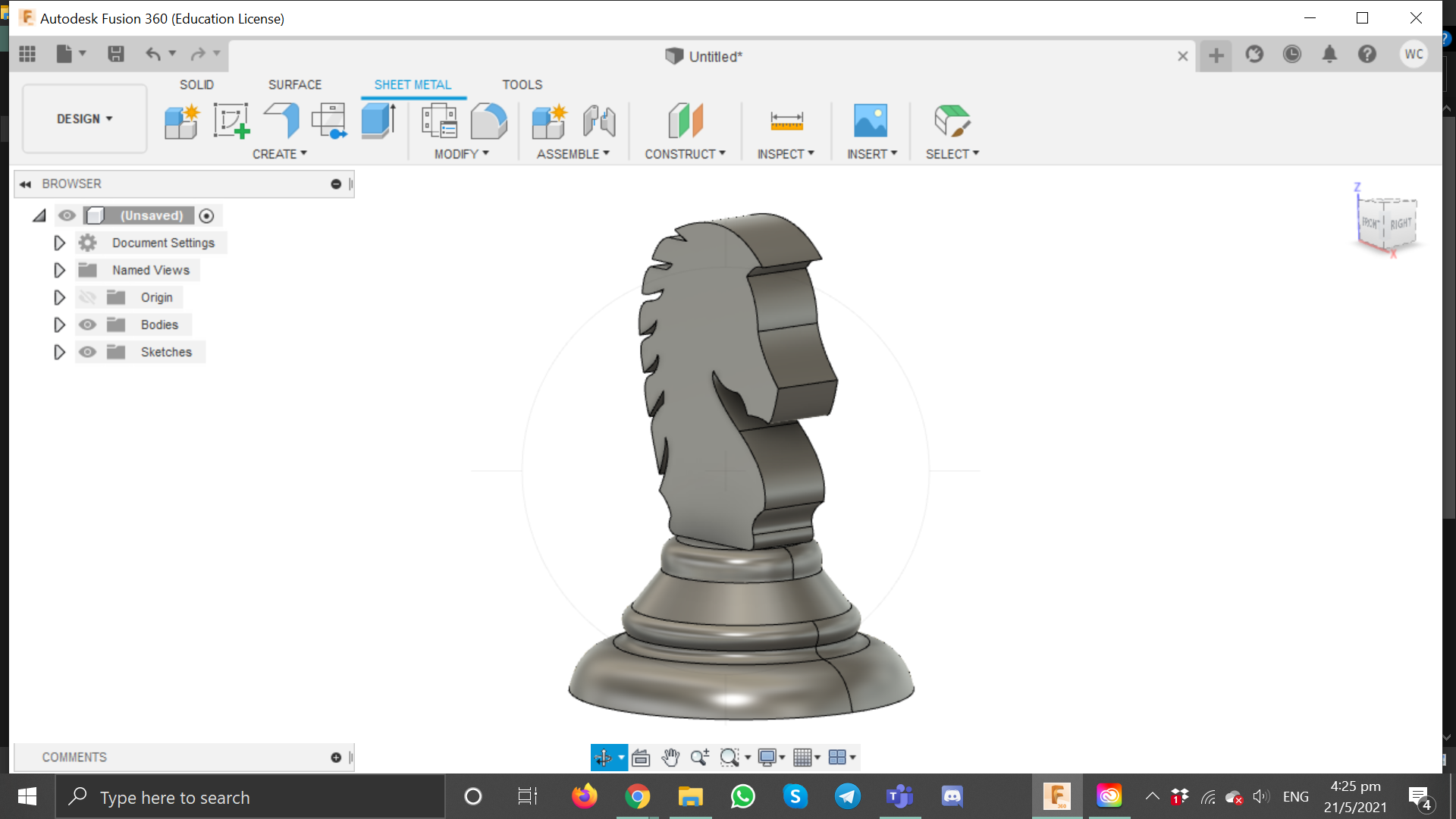
Task: Open the data panel grid icon
Action: pyautogui.click(x=27, y=54)
